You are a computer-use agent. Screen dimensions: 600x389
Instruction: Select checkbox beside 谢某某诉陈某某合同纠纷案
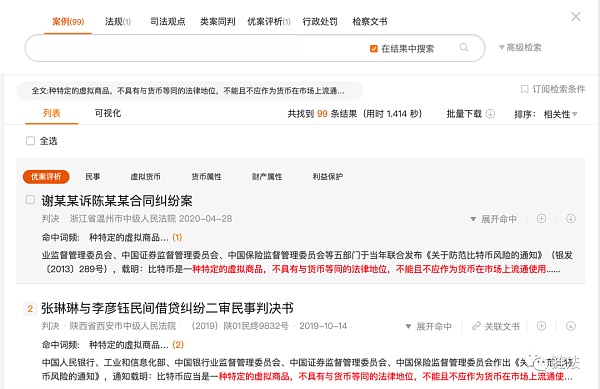pos(30,200)
